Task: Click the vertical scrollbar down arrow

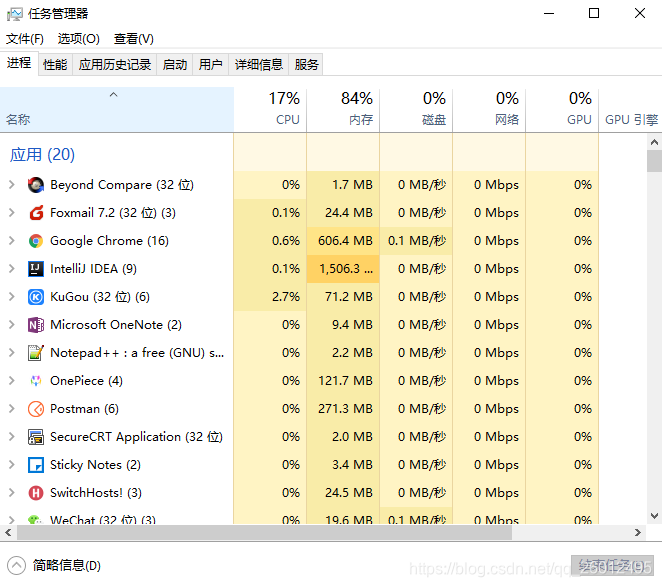Action: click(654, 516)
